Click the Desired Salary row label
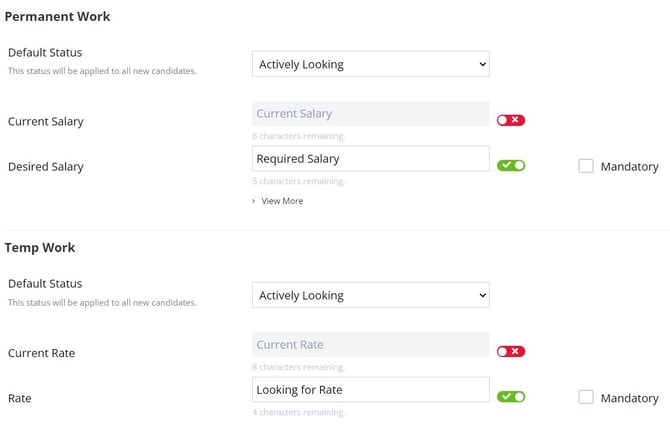The width and height of the screenshot is (670, 426). click(46, 167)
